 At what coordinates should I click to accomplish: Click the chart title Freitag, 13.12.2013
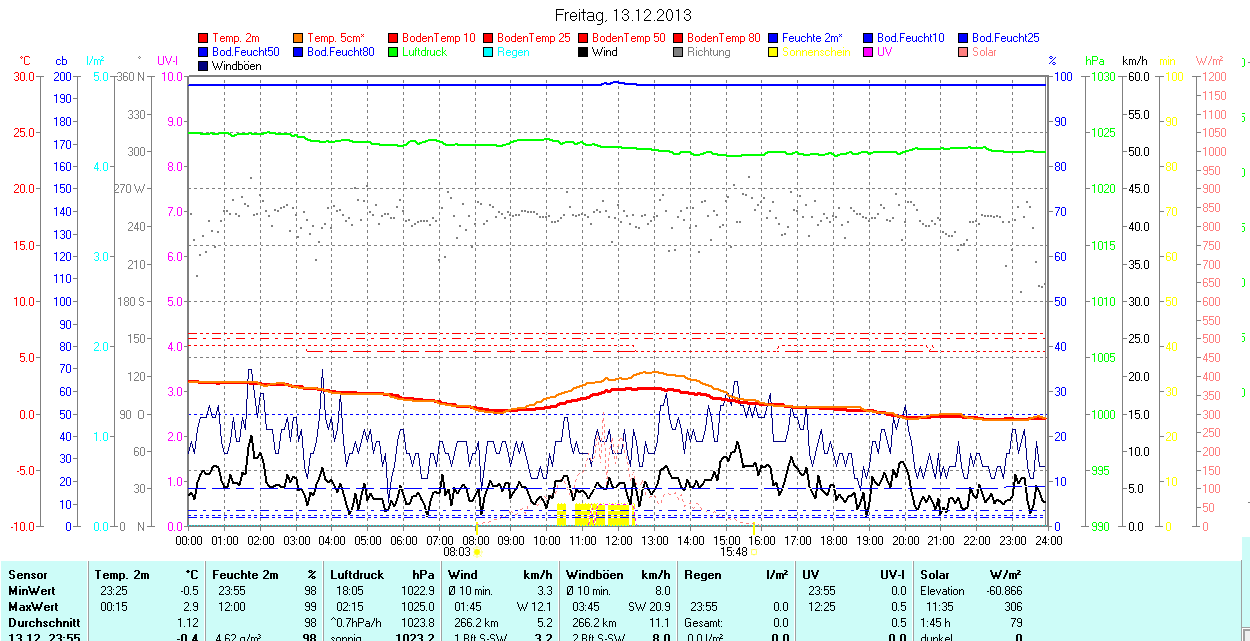pyautogui.click(x=623, y=16)
